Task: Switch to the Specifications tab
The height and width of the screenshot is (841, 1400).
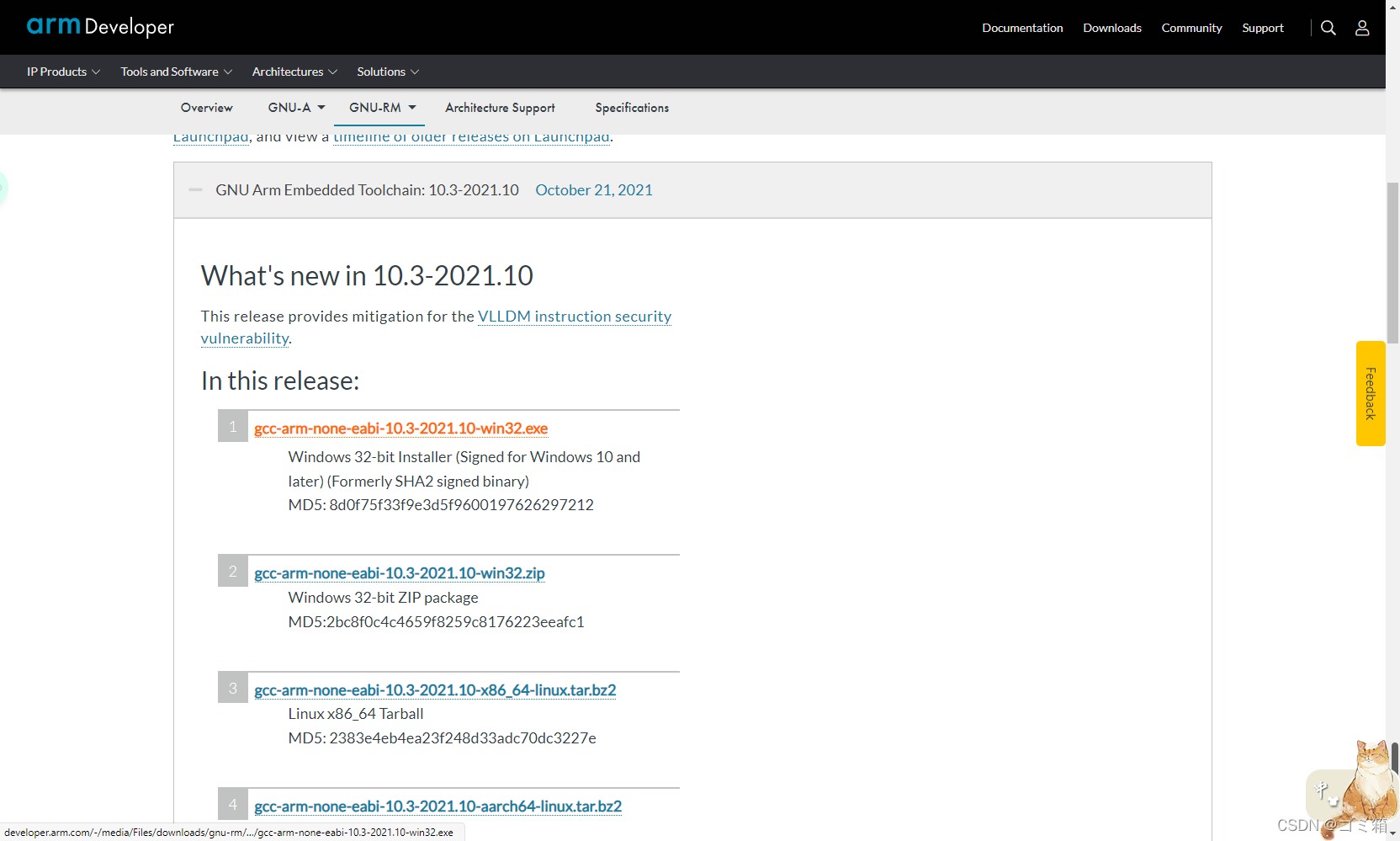Action: pyautogui.click(x=632, y=108)
